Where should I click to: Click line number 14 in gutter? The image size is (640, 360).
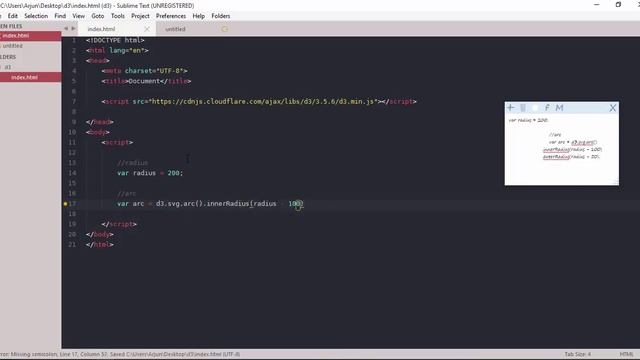pos(72,173)
